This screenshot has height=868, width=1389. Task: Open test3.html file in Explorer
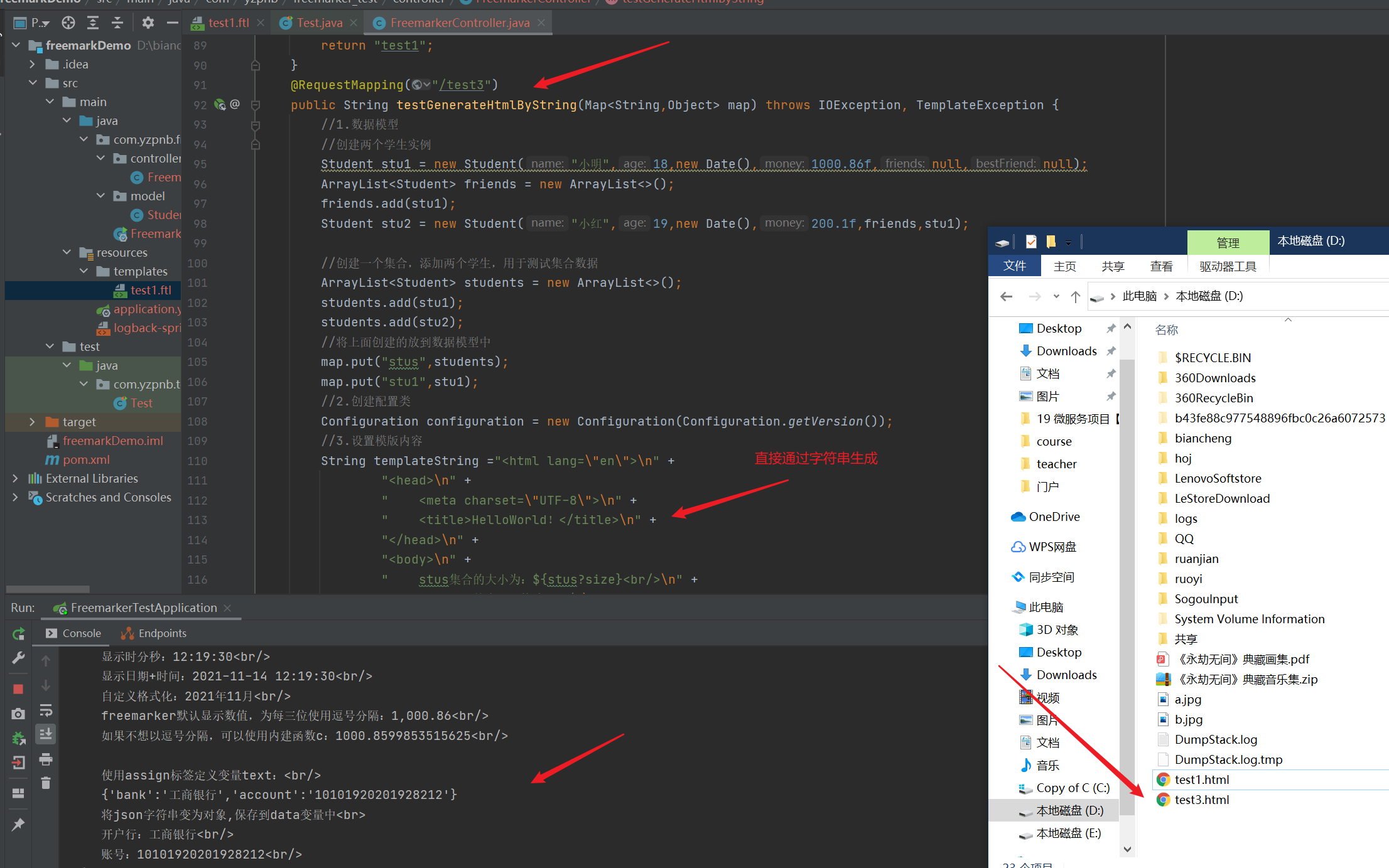pyautogui.click(x=1201, y=800)
